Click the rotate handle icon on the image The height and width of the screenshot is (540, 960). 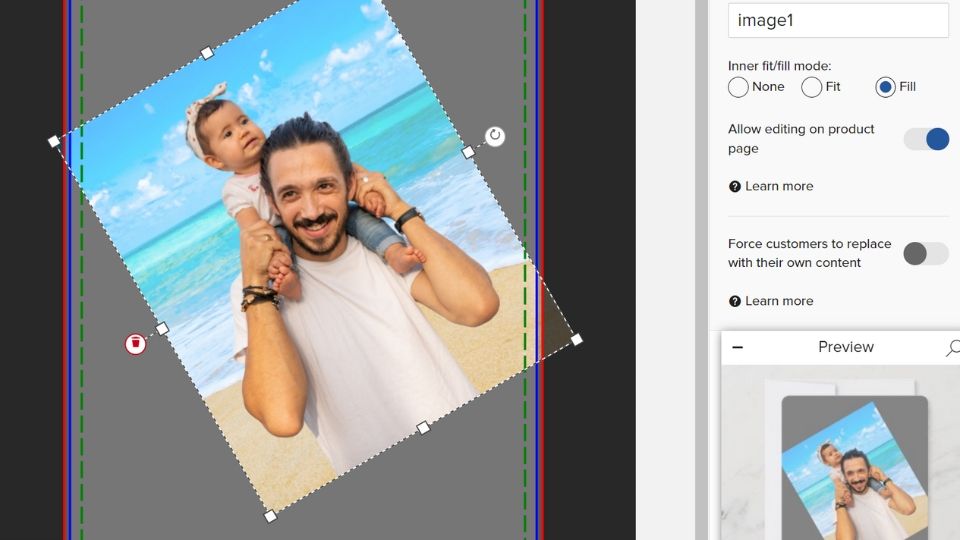tap(495, 136)
